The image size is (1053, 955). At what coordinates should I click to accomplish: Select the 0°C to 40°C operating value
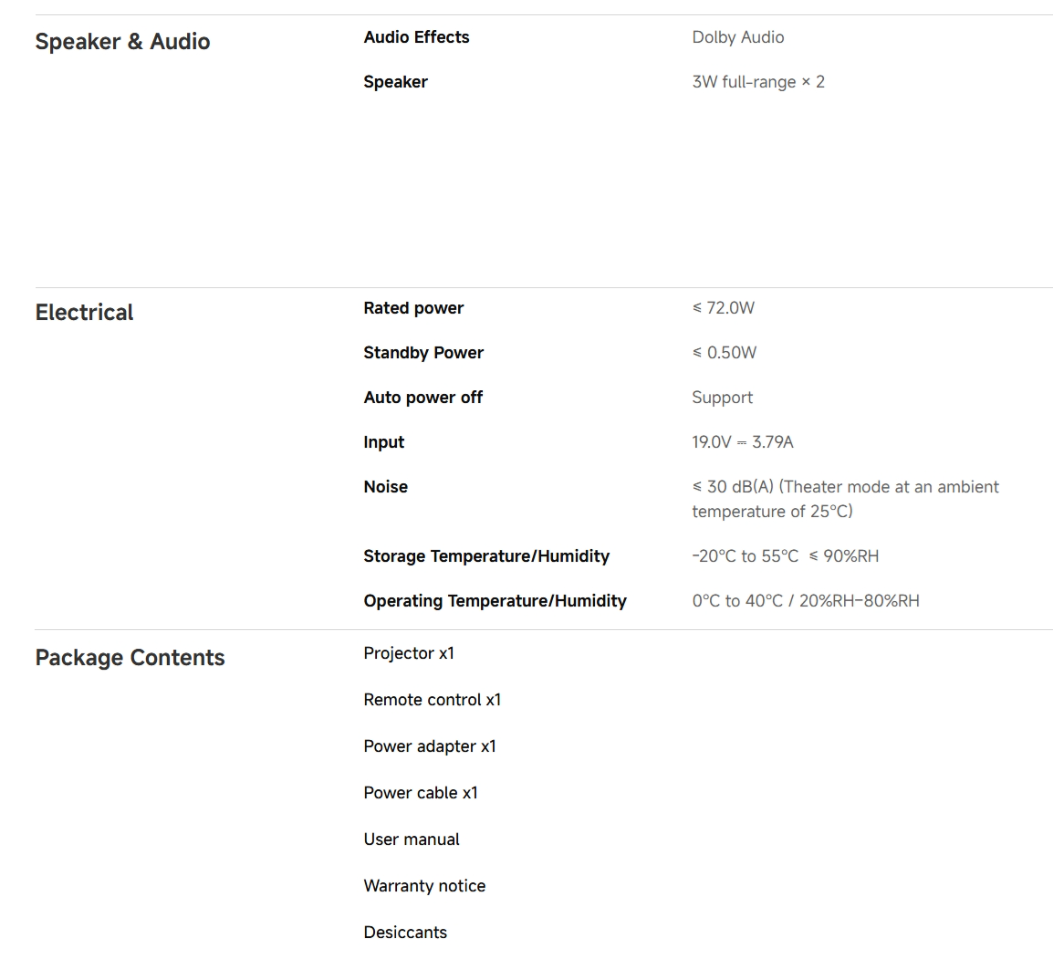coord(805,602)
